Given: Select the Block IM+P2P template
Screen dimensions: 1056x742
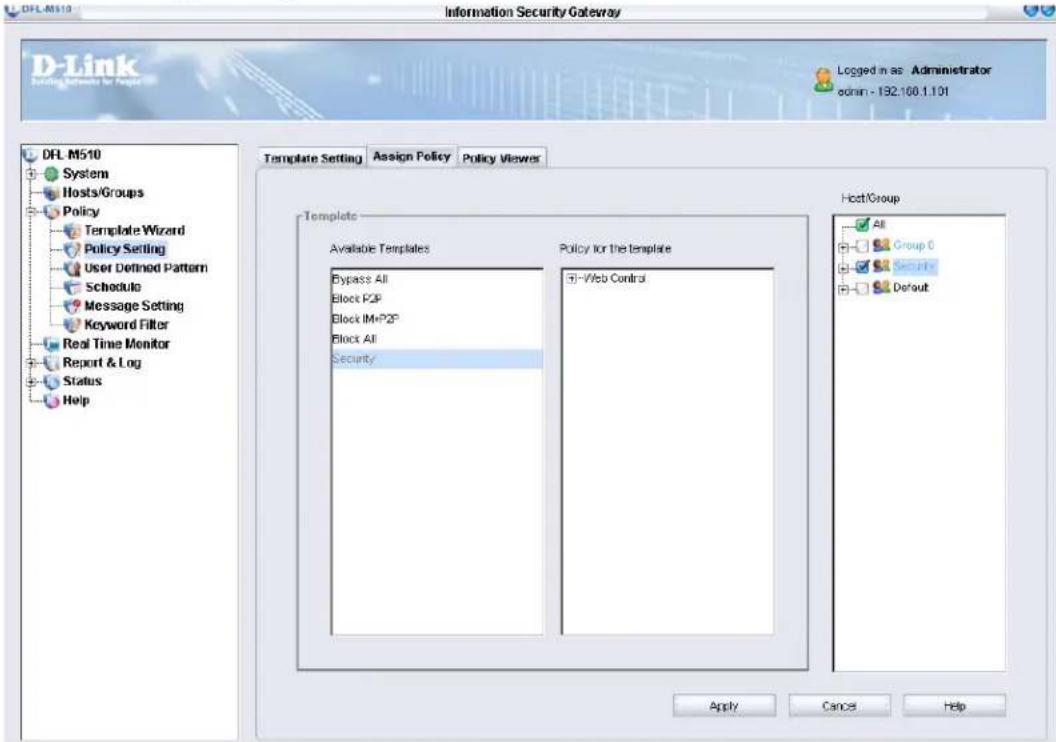Looking at the screenshot, I should point(436,319).
